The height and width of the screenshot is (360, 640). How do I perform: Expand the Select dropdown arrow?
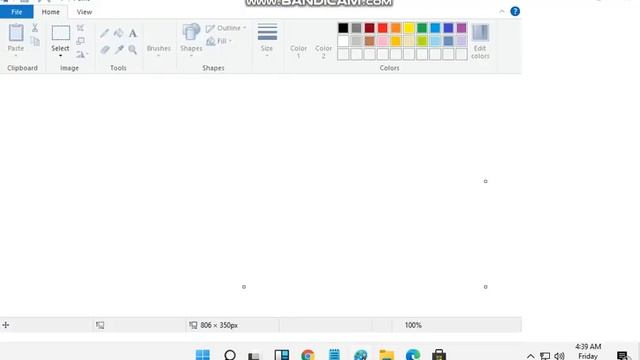click(60, 56)
